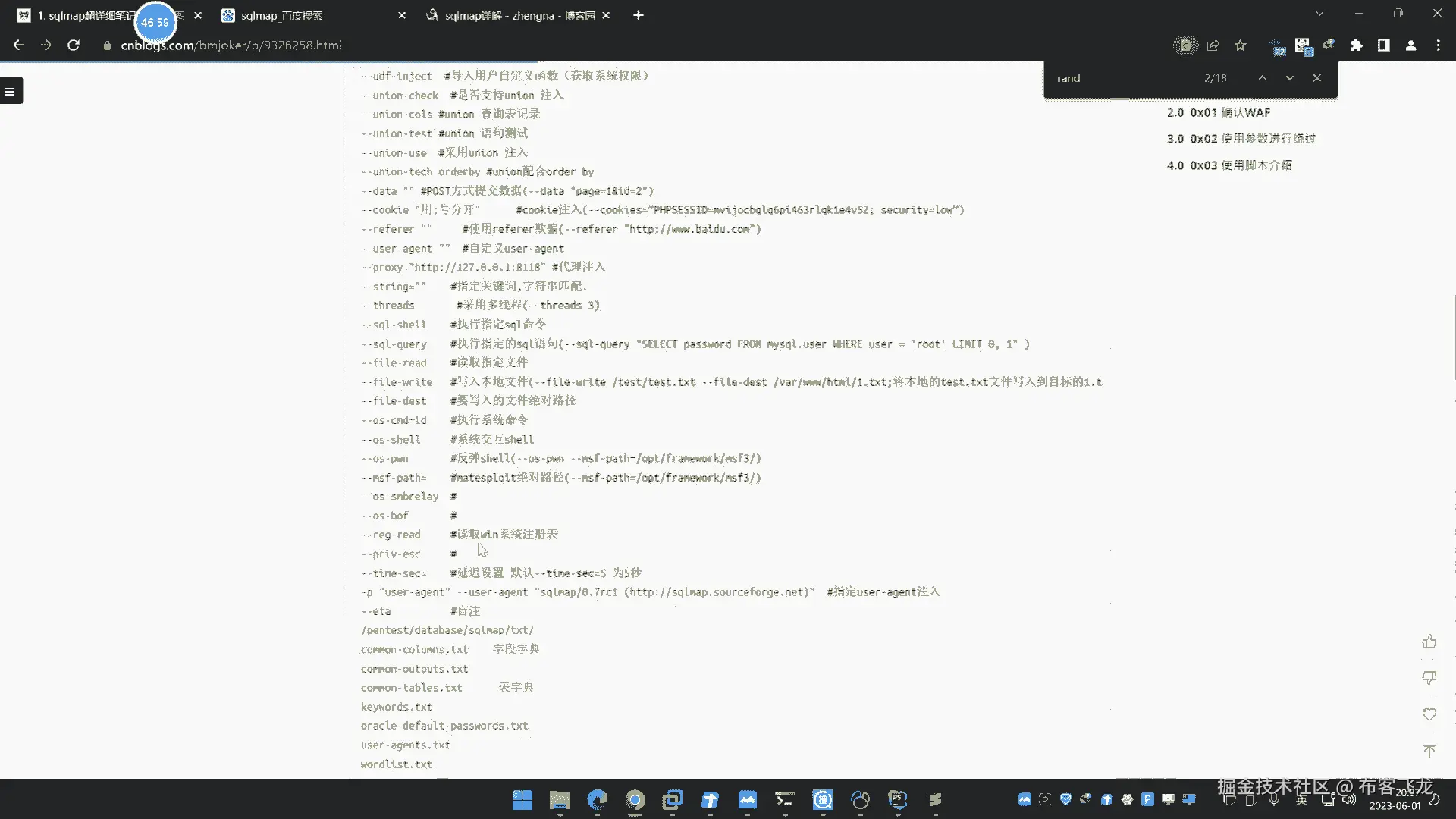Open the hamburger sidebar menu

[10, 91]
